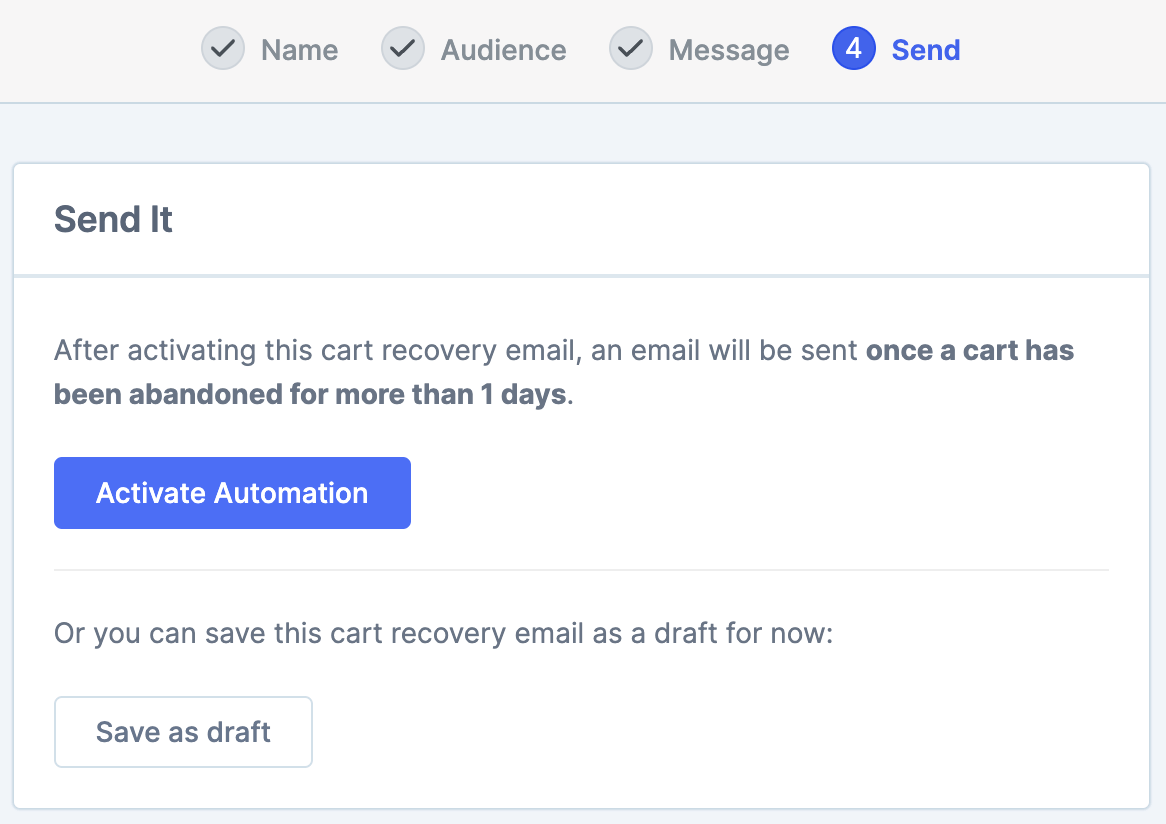
Task: Select the Send step label
Action: click(x=926, y=50)
